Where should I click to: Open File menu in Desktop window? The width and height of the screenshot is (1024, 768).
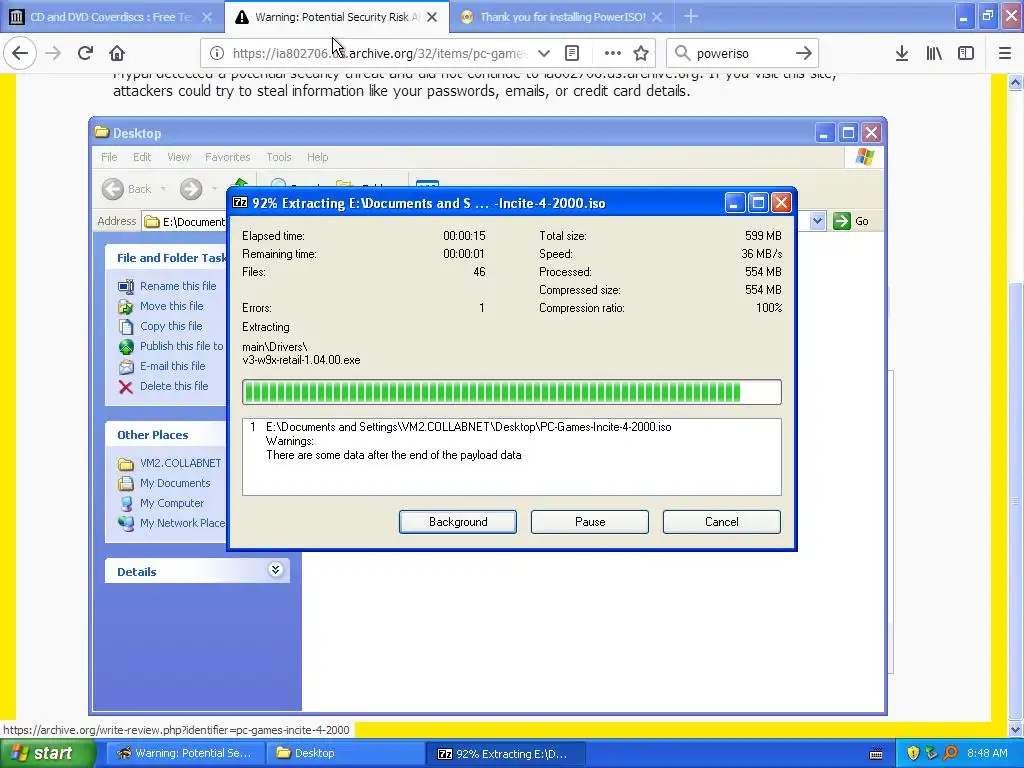click(109, 157)
